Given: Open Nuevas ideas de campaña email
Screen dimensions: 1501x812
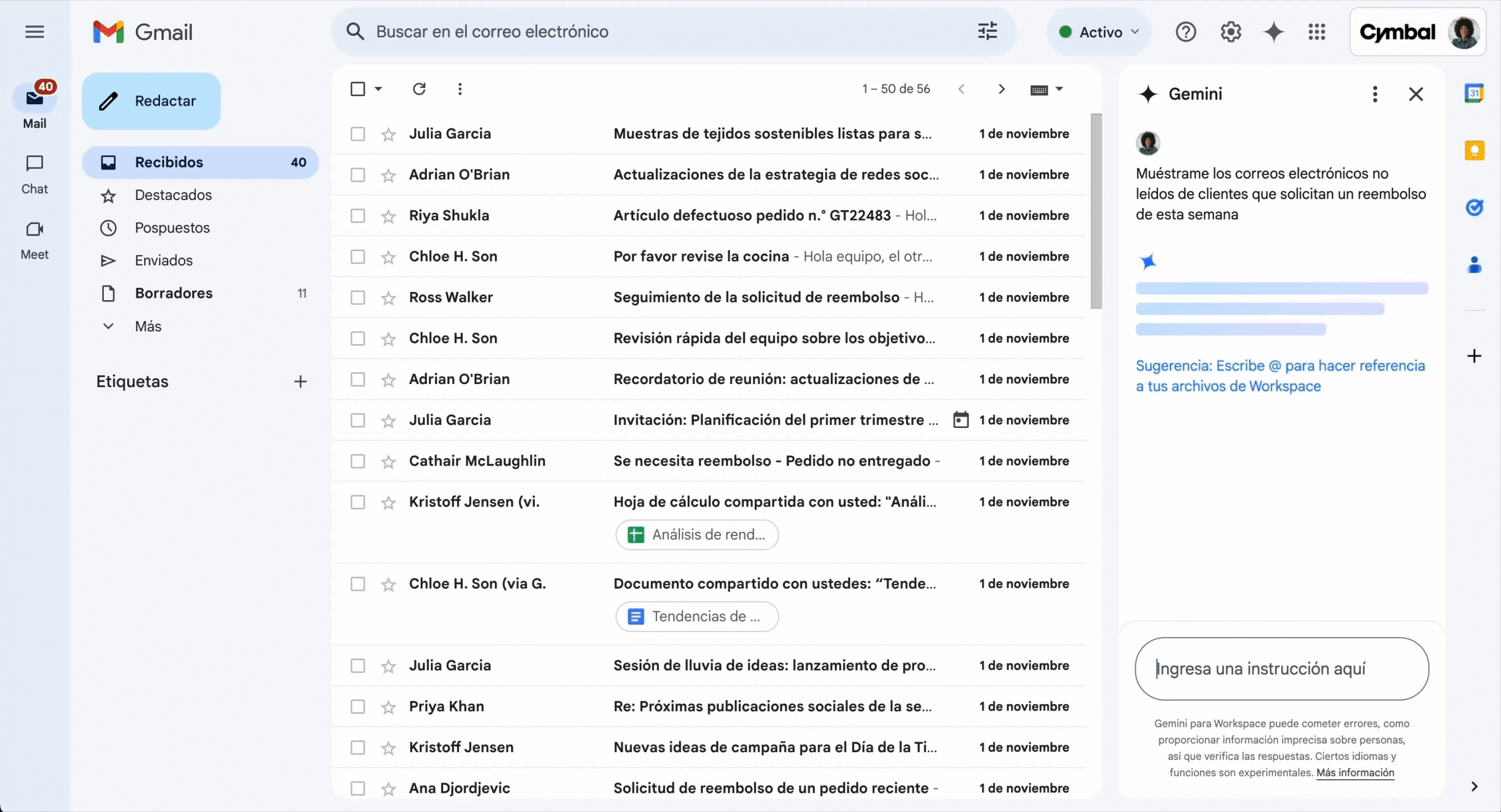Looking at the screenshot, I should (709, 748).
